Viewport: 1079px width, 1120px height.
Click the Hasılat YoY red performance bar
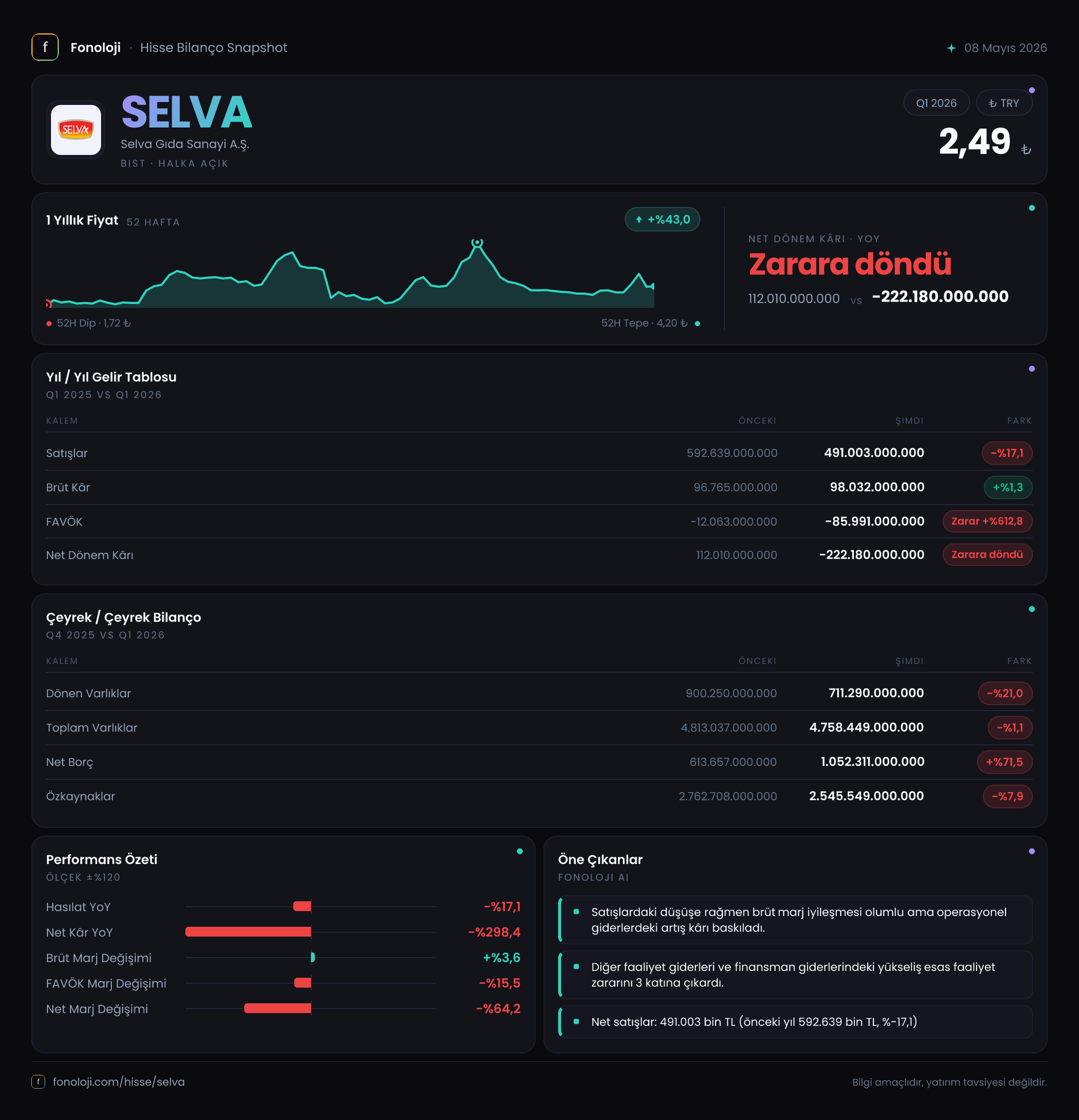302,906
